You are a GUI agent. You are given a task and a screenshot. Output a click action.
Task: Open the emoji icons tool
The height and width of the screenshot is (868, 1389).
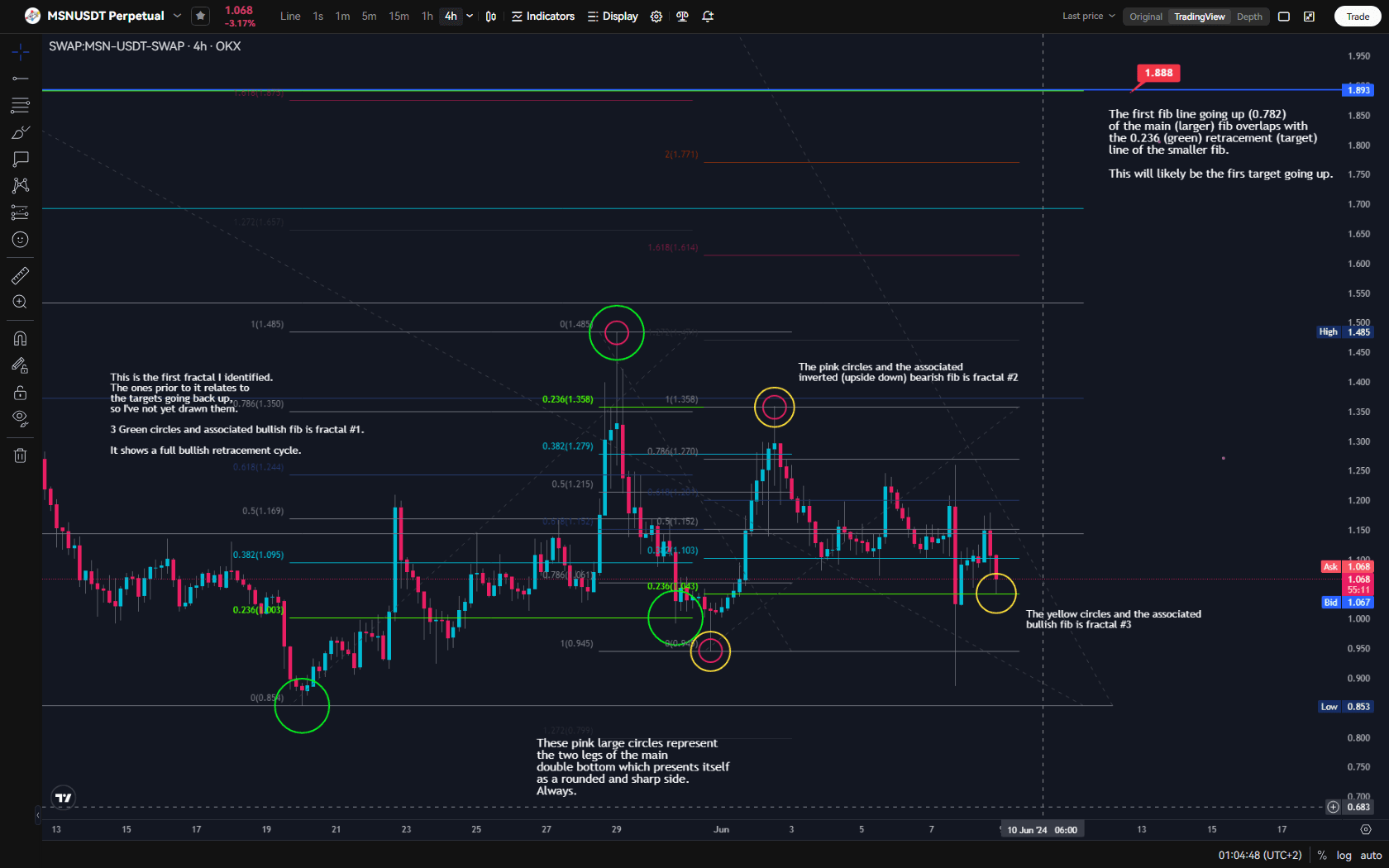click(21, 240)
